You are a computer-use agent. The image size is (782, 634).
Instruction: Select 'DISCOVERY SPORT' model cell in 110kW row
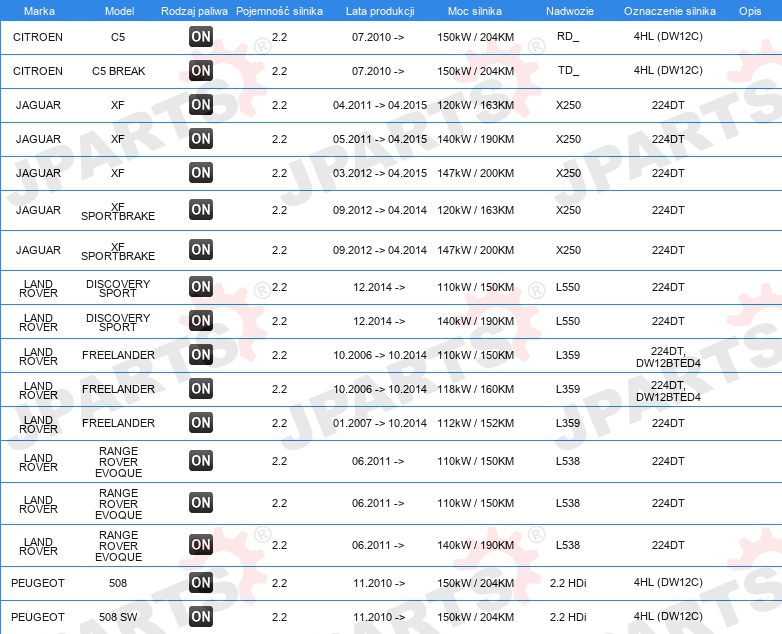click(118, 288)
